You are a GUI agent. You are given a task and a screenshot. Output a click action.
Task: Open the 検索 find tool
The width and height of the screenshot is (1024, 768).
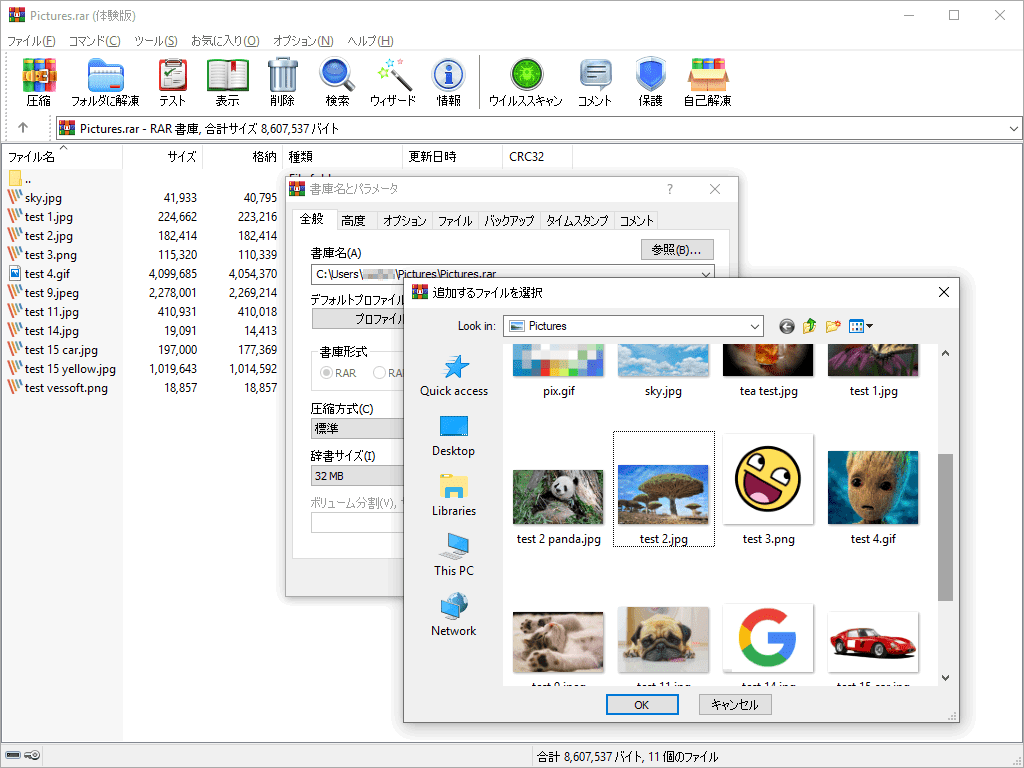[x=337, y=82]
